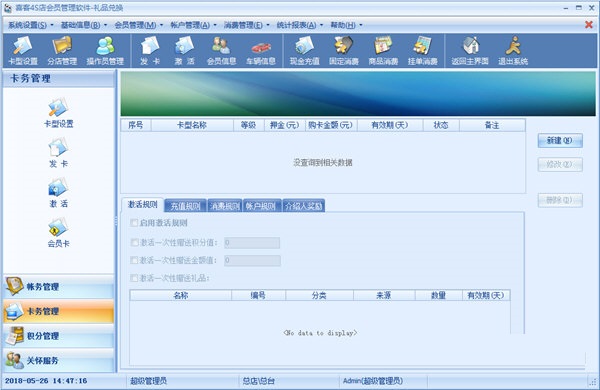Select 激活 icon in left sidebar
Image resolution: width=600 pixels, height=390 pixels.
click(59, 193)
